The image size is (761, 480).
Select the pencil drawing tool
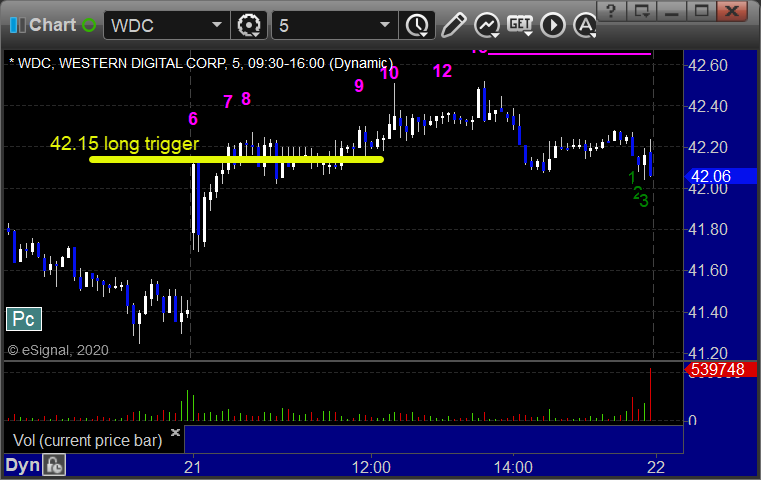click(x=453, y=25)
